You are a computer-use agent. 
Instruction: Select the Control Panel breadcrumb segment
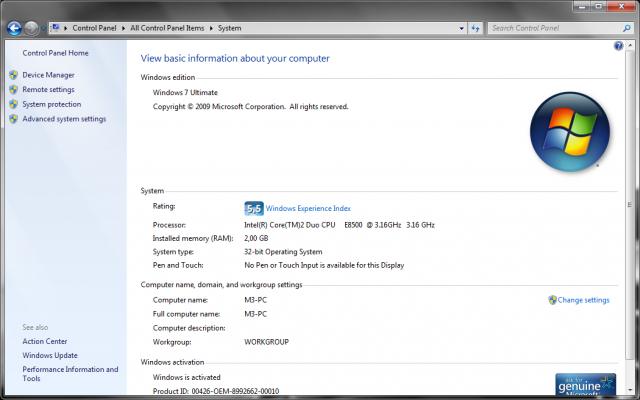coord(94,28)
